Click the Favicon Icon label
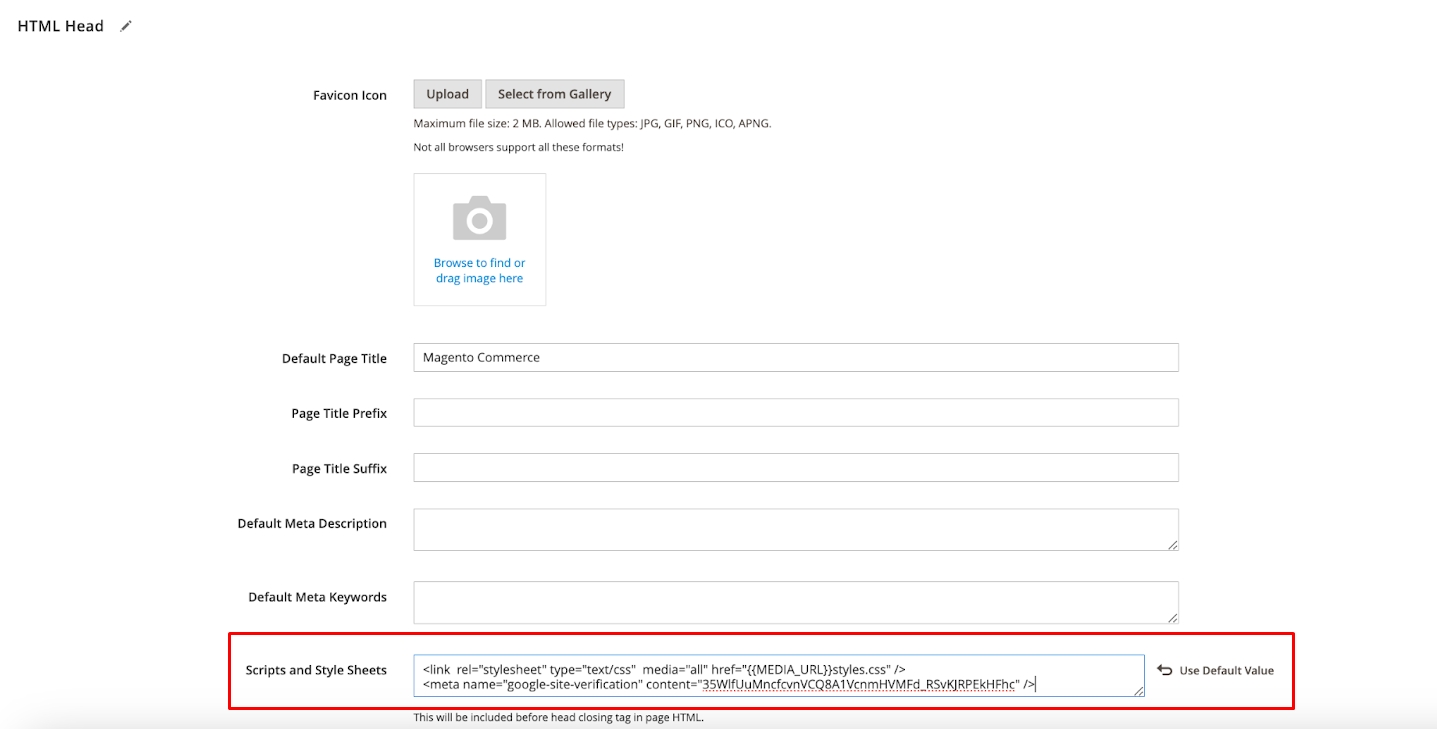The width and height of the screenshot is (1437, 729). tap(350, 96)
